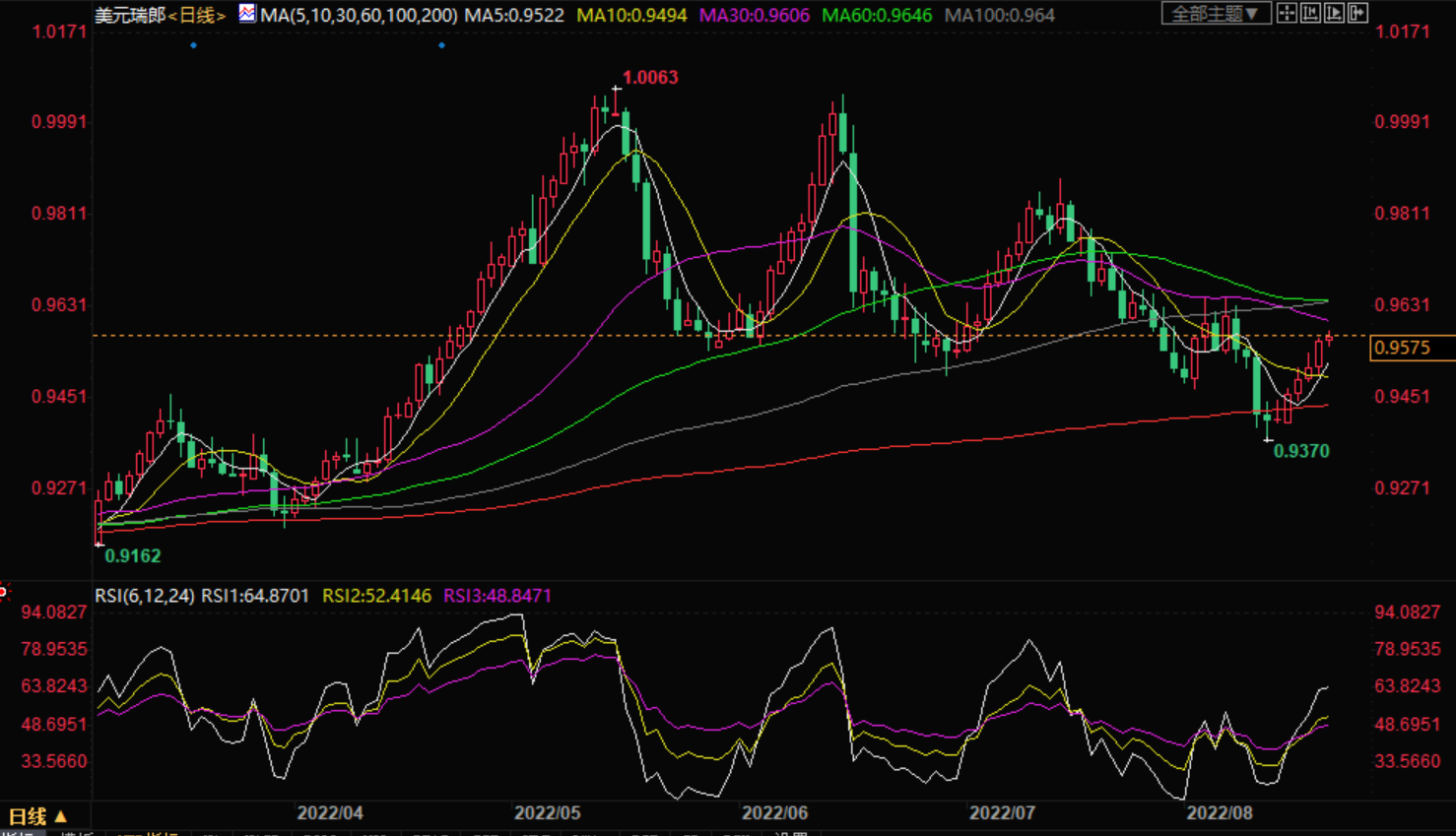Screen dimensions: 1456x836
Task: Open the 全部主题 dropdown
Action: point(1214,14)
